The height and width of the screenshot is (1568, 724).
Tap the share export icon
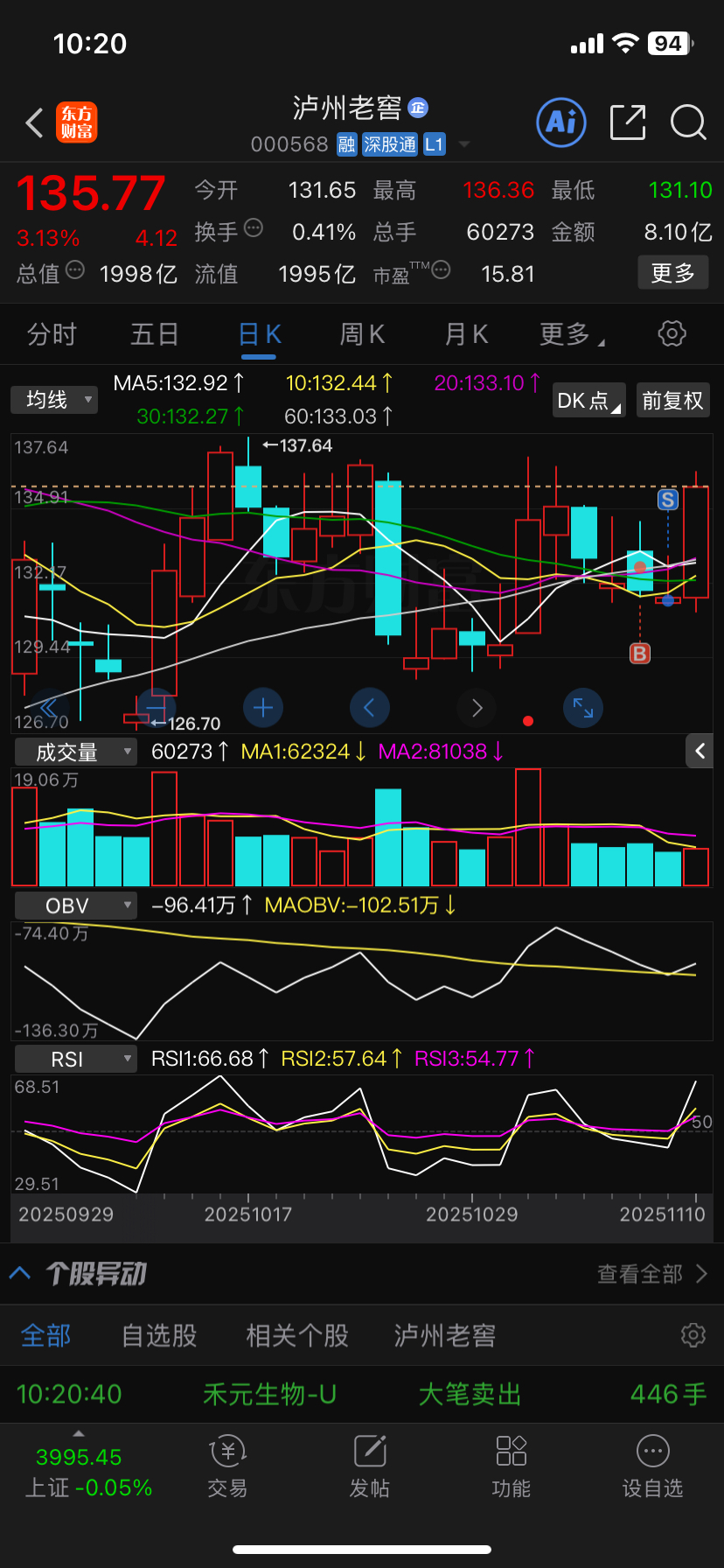coord(628,122)
